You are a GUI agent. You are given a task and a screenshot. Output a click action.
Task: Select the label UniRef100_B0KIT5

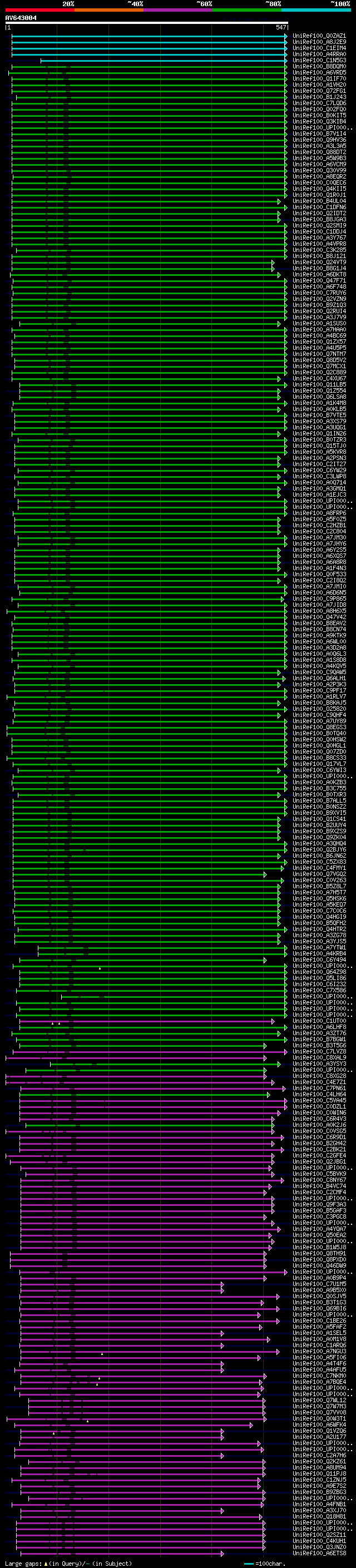pyautogui.click(x=319, y=116)
